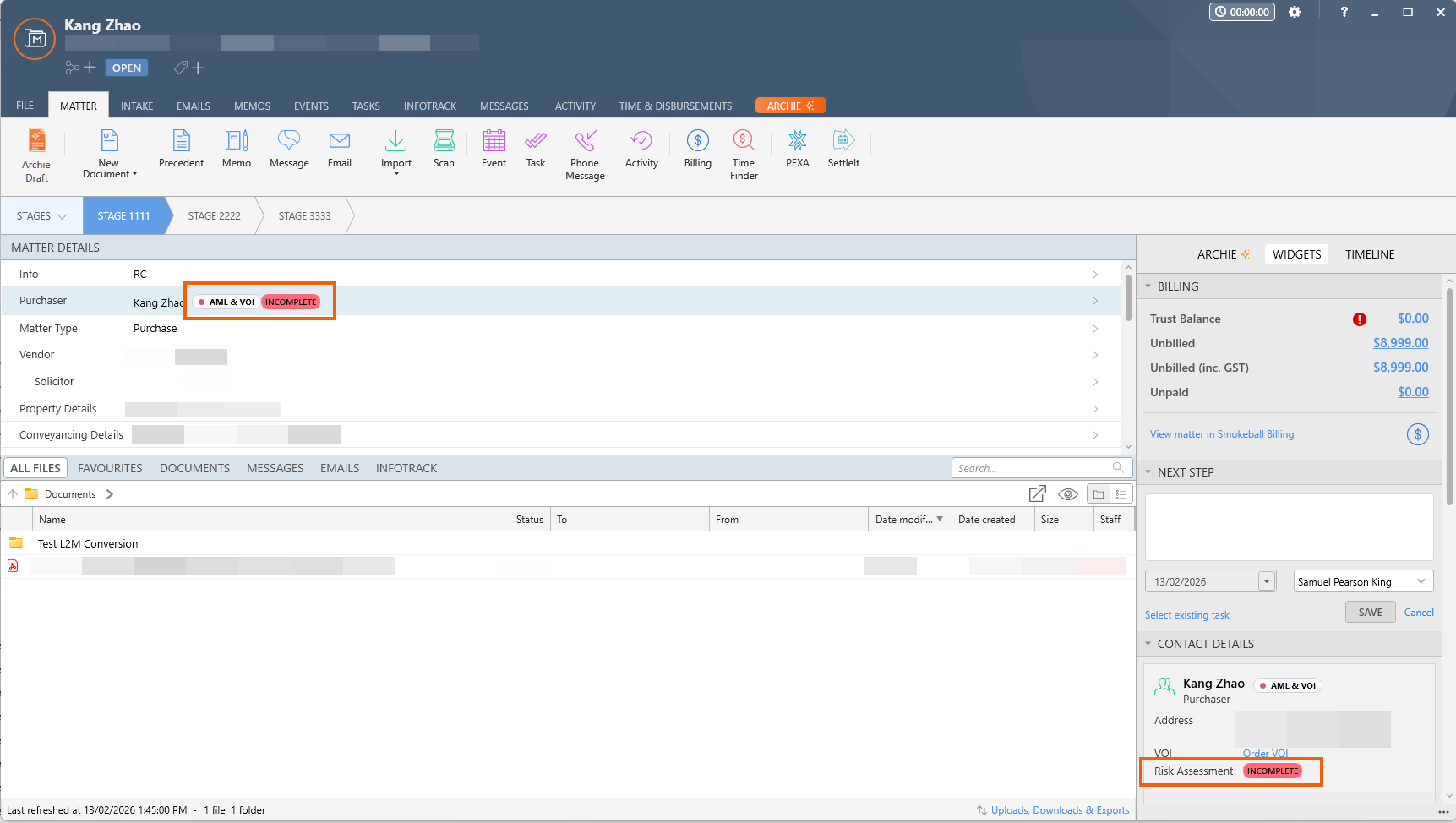
Task: Toggle the file preview eye icon
Action: pos(1068,494)
